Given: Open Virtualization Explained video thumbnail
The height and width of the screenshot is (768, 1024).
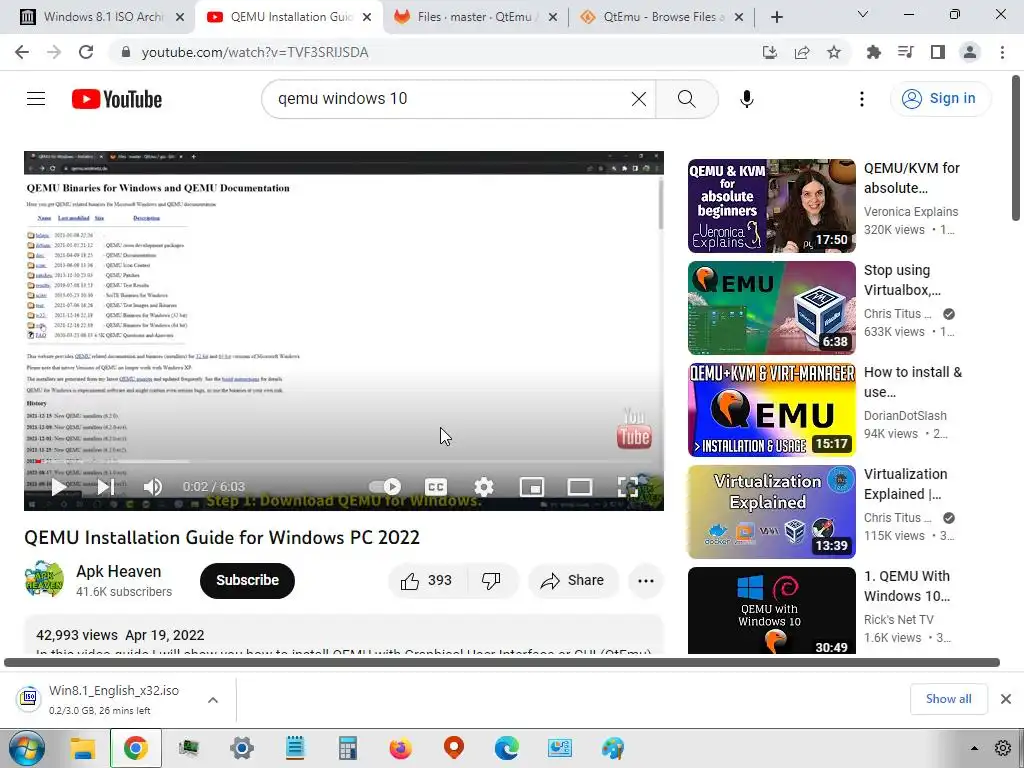Looking at the screenshot, I should 771,511.
